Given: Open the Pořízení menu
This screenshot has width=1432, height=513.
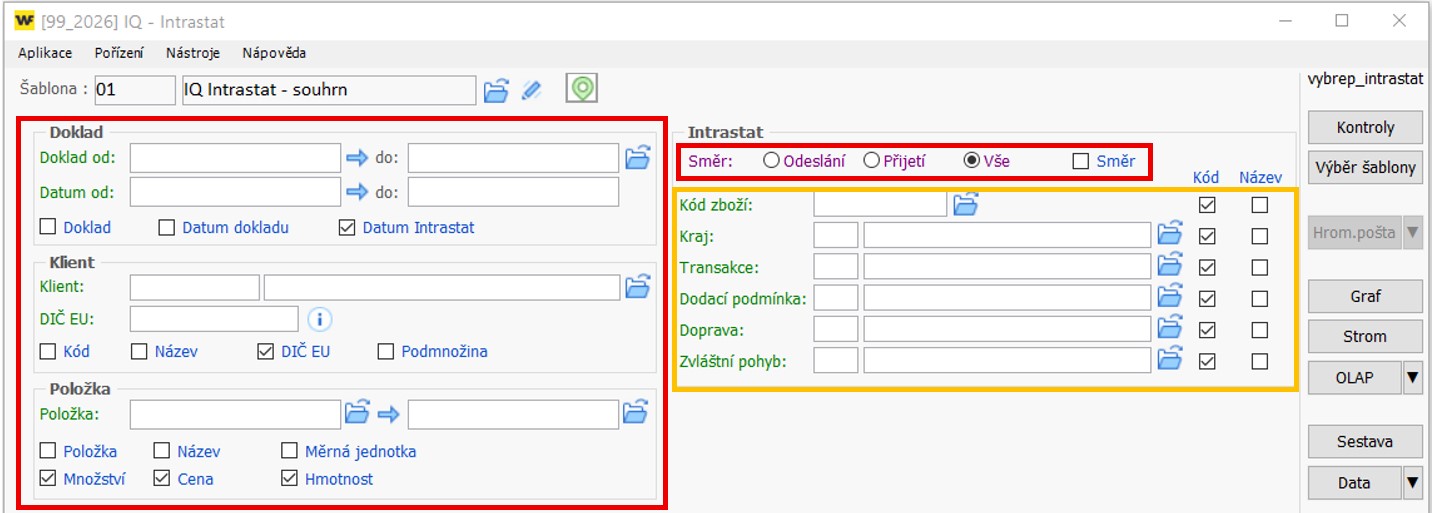Looking at the screenshot, I should [x=119, y=53].
